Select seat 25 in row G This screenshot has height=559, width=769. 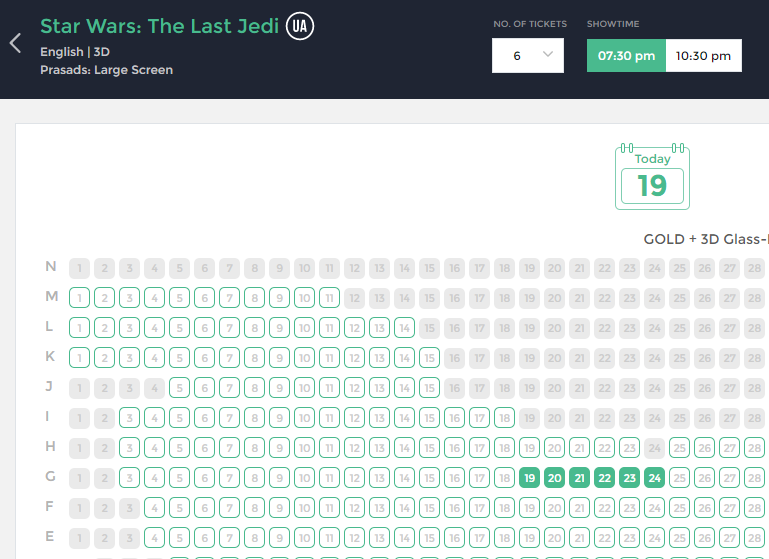tap(680, 478)
